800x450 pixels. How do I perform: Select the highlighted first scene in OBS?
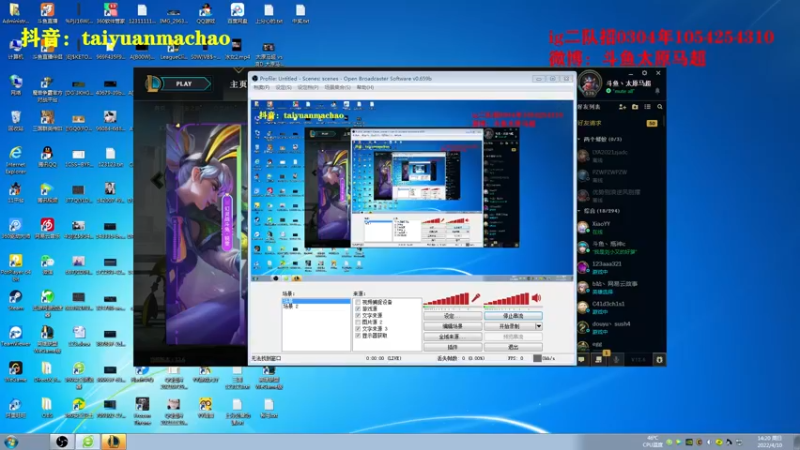coord(316,301)
